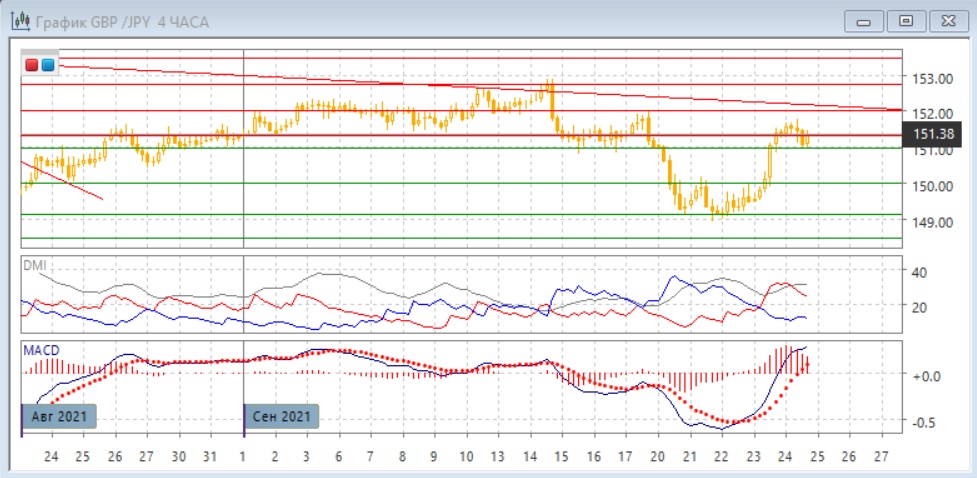Click the red square icon on chart

coord(33,65)
